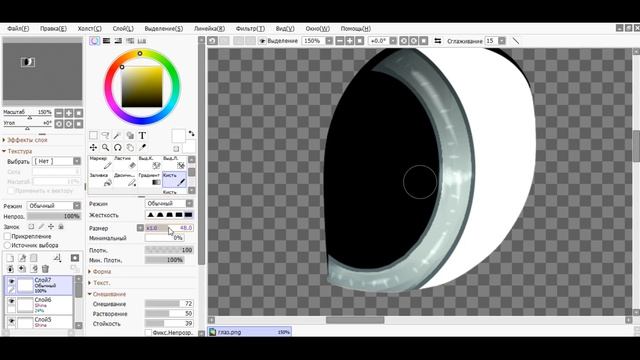Toggle lock transparency icon beside Замок

[x=31, y=227]
